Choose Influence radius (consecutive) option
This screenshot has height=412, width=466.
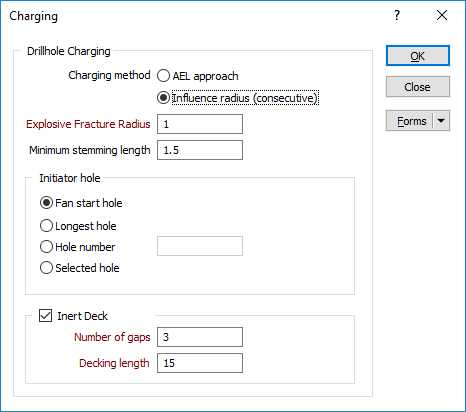click(x=163, y=98)
